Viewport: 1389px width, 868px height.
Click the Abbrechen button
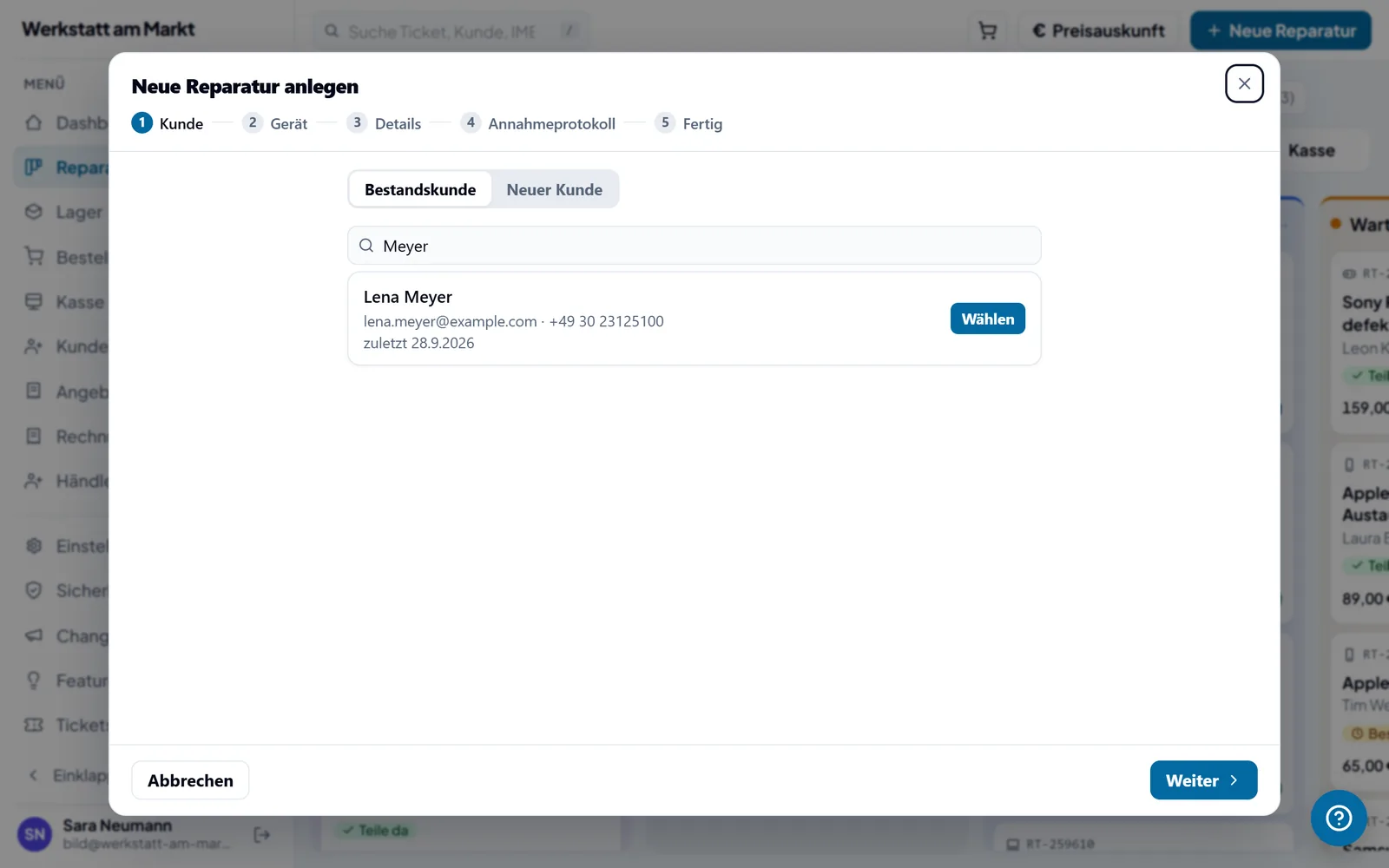click(x=190, y=780)
